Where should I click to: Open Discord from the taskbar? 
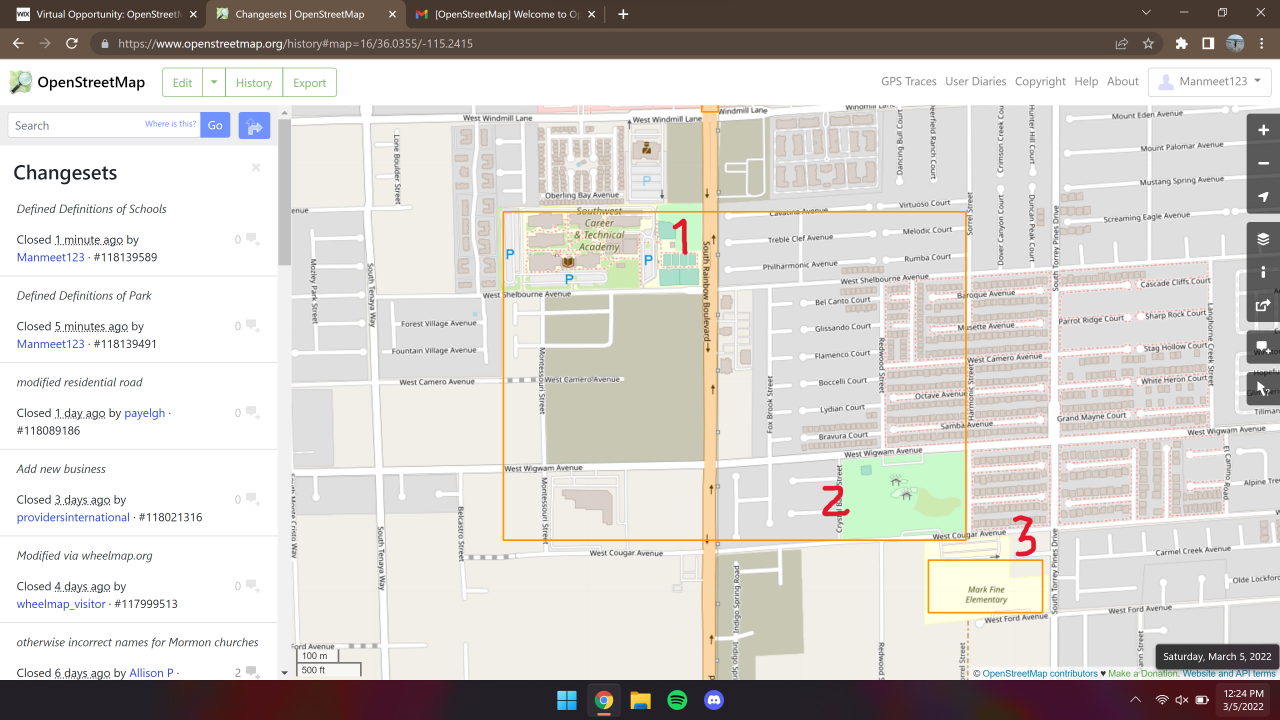click(x=714, y=700)
